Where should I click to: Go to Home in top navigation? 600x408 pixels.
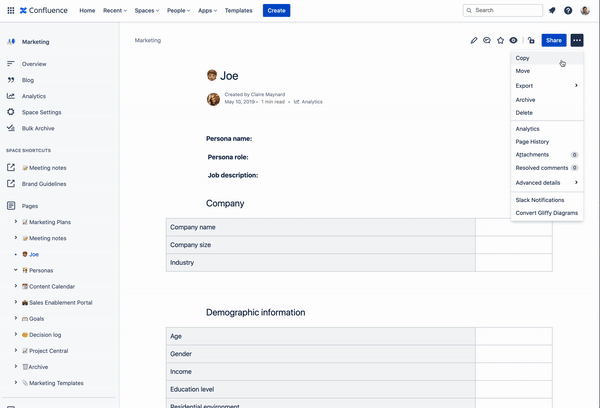pyautogui.click(x=87, y=10)
